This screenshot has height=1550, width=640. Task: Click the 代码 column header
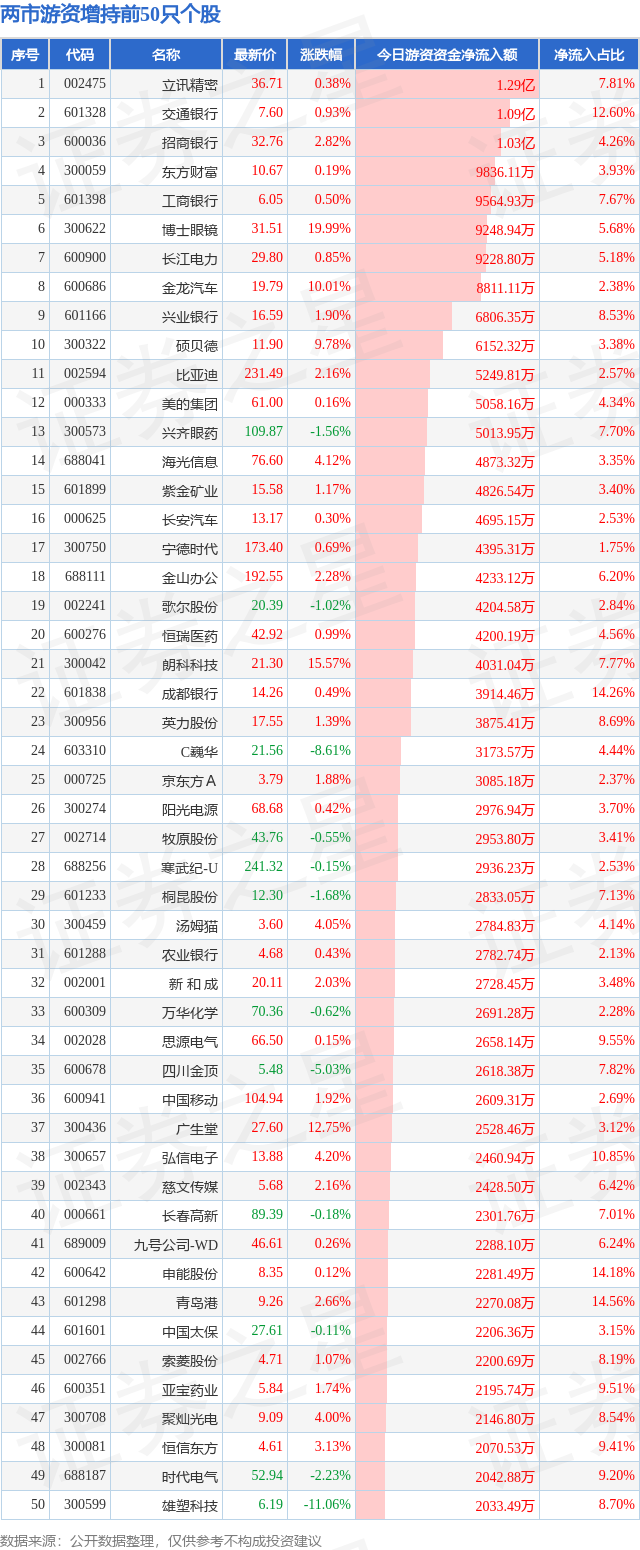[80, 55]
